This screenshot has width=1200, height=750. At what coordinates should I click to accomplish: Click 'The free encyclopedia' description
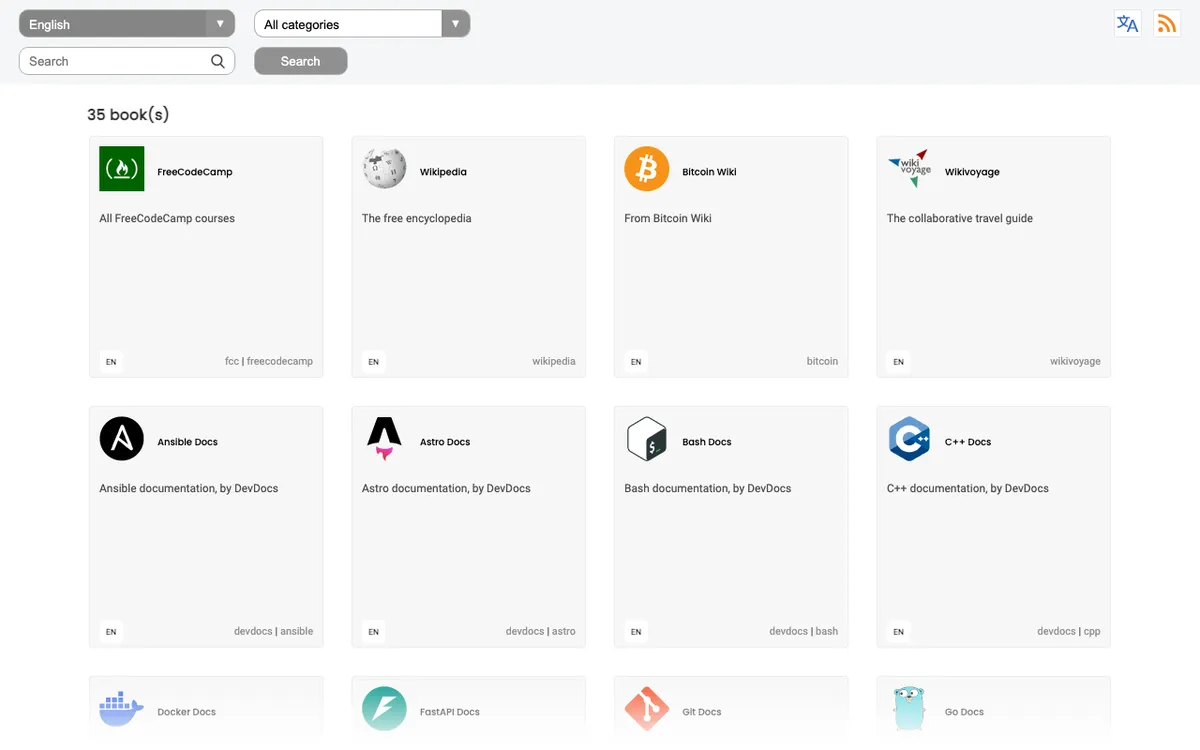(417, 218)
